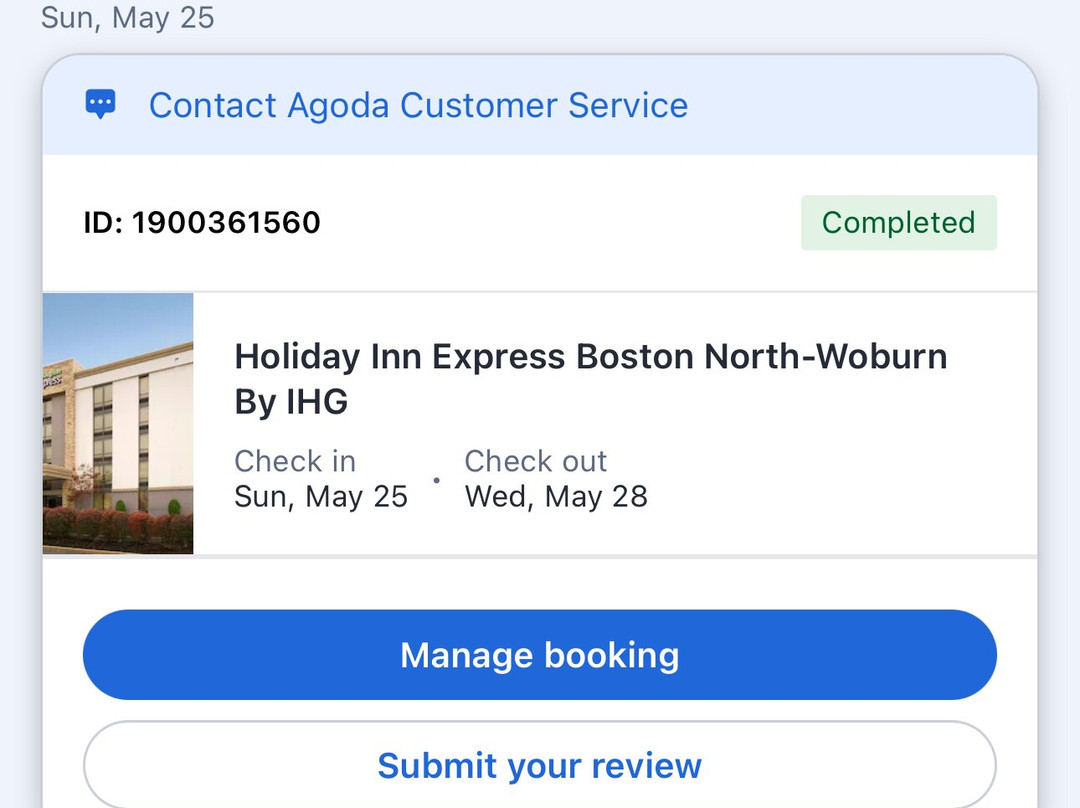Open the Holiday Inn hotel photo thumbnail
The width and height of the screenshot is (1080, 808).
[118, 423]
